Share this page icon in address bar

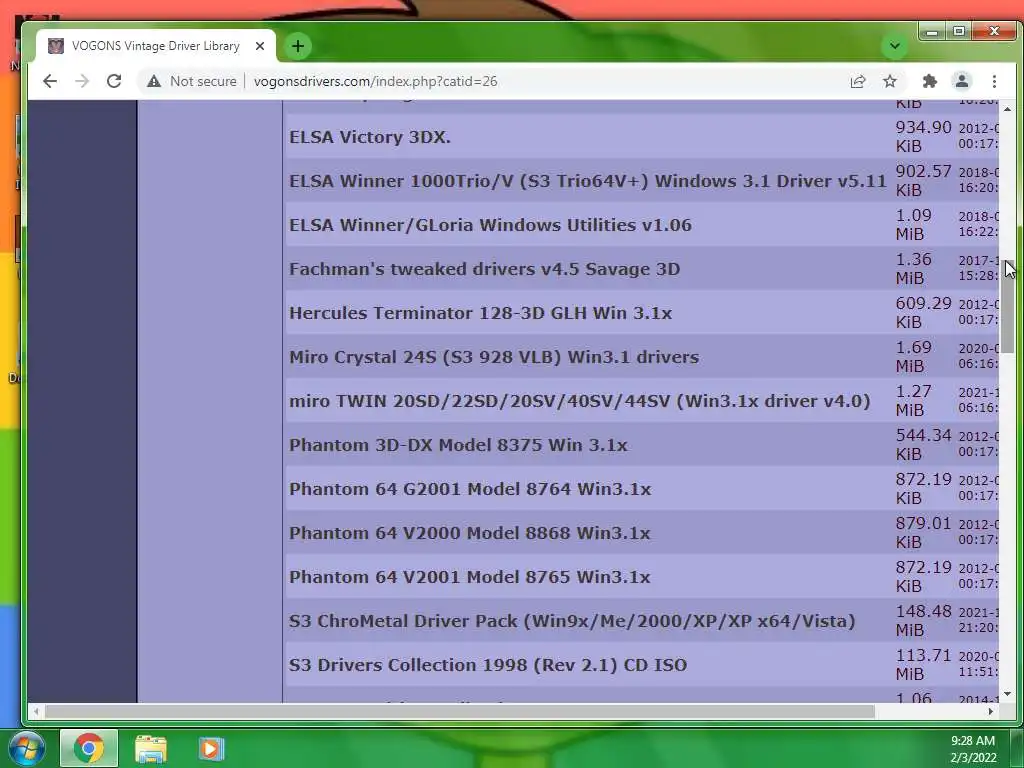(x=857, y=81)
